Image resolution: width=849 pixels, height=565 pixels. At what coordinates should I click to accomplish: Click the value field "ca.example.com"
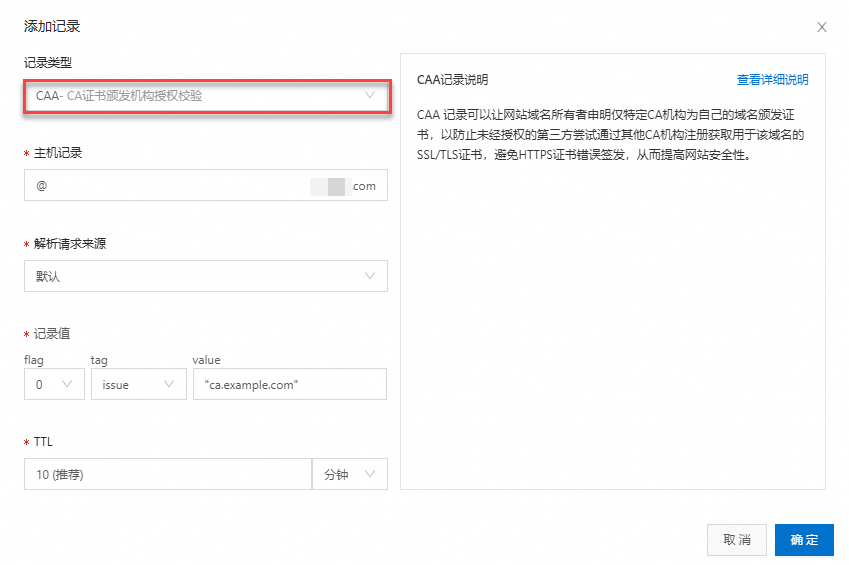coord(290,384)
